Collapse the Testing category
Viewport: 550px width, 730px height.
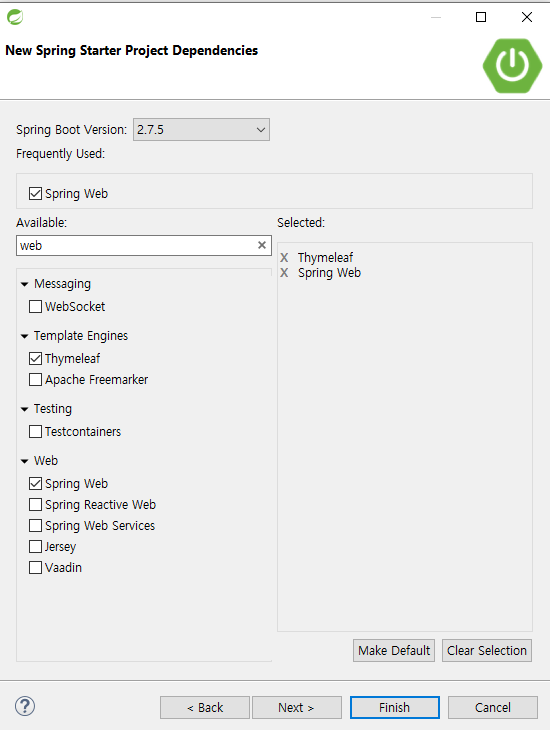pos(25,409)
